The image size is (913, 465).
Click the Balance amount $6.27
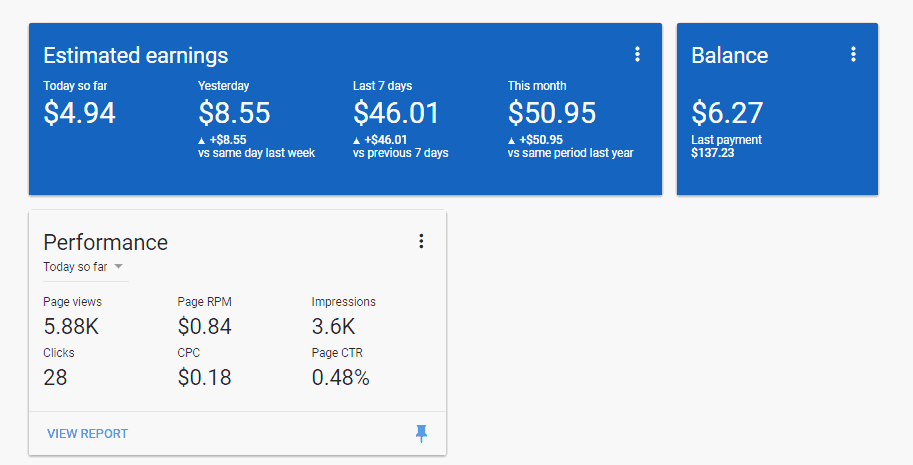(727, 112)
